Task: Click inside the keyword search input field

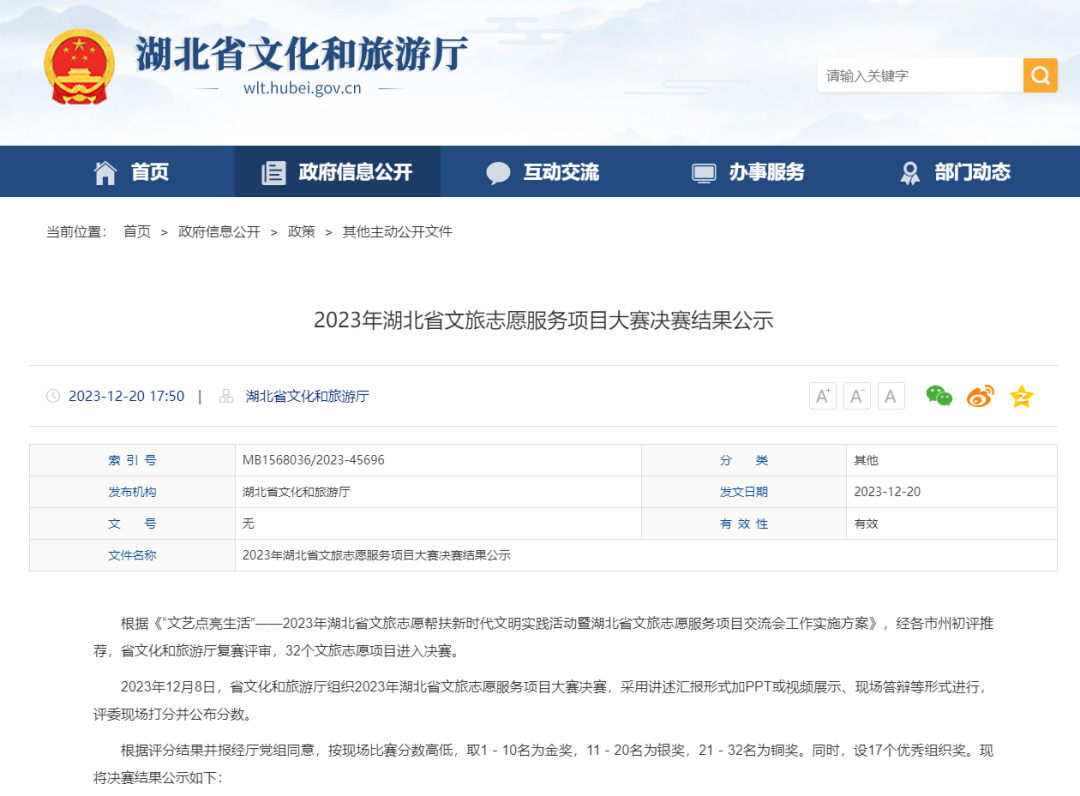Action: (915, 75)
